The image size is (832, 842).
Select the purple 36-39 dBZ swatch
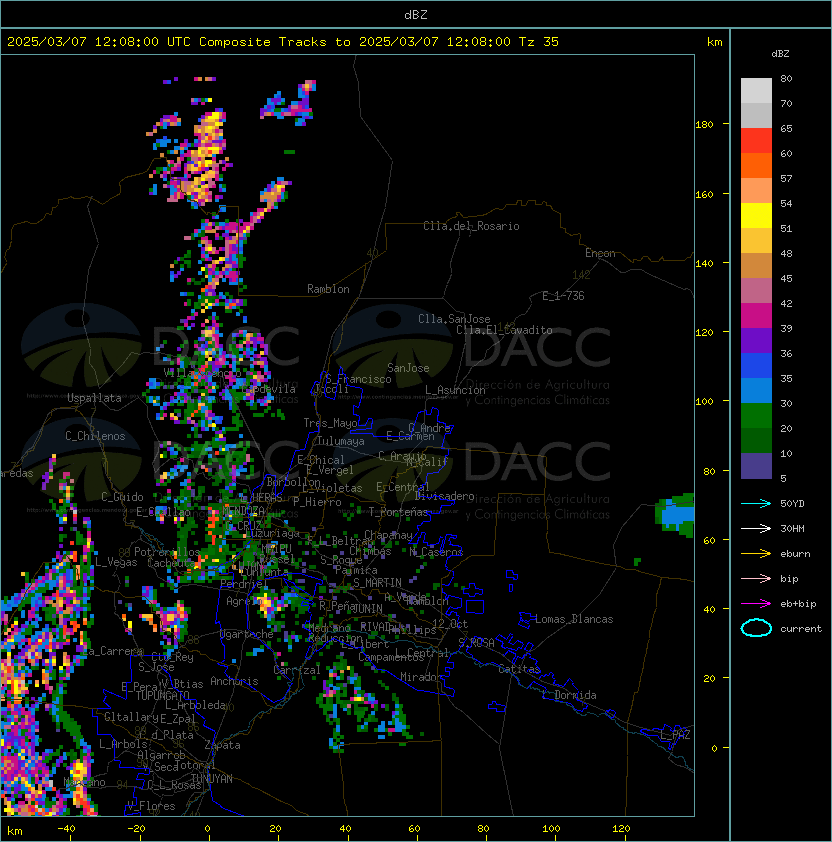(x=756, y=340)
